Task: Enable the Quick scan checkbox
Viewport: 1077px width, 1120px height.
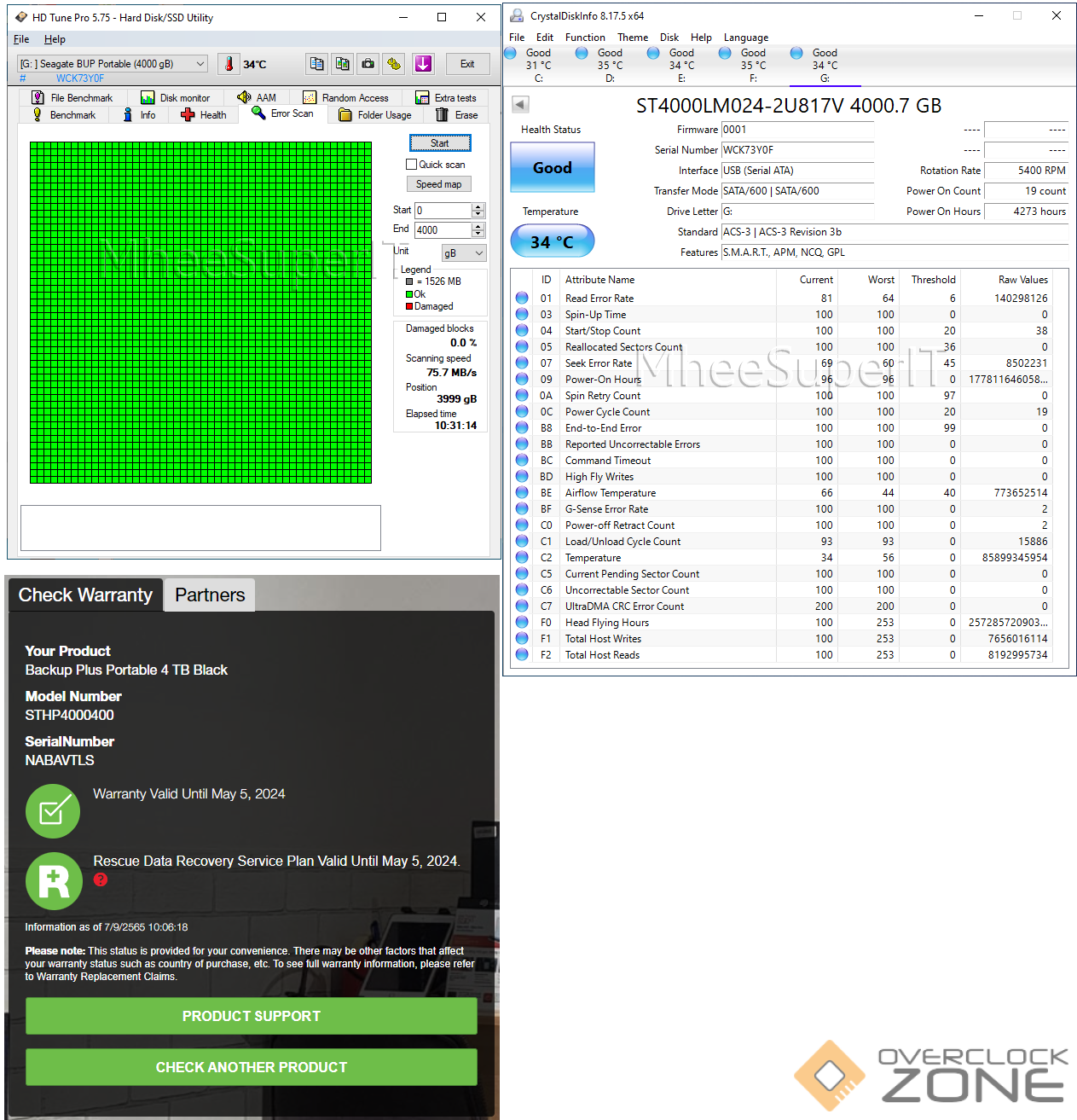Action: click(412, 165)
